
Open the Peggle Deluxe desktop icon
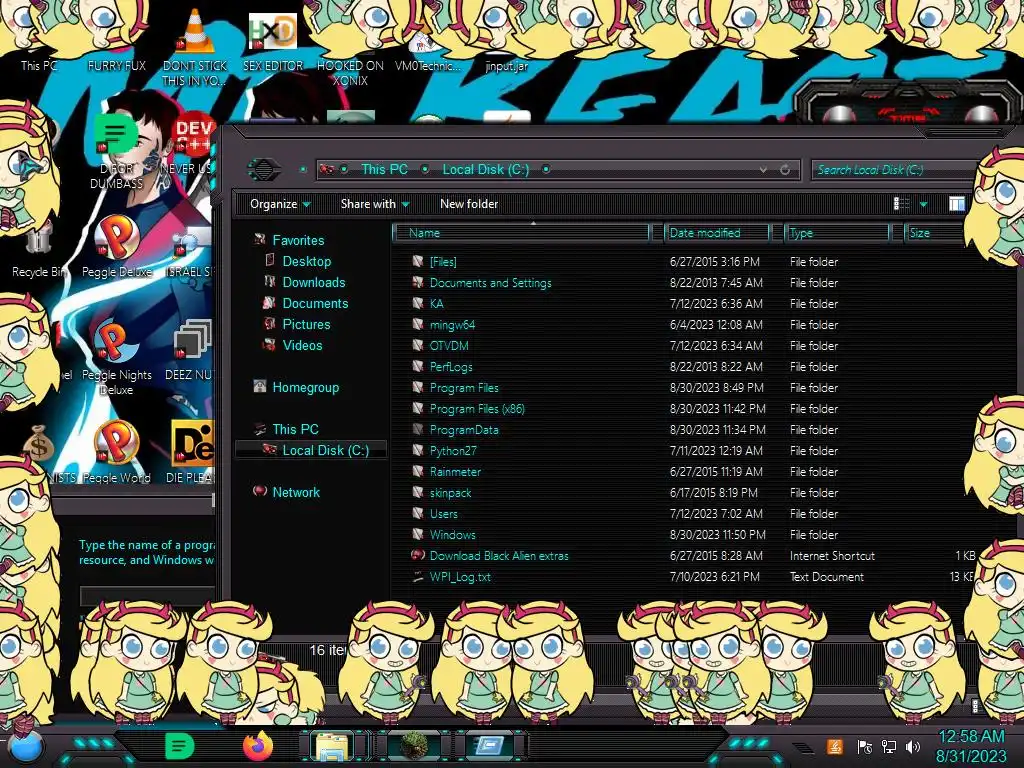117,247
